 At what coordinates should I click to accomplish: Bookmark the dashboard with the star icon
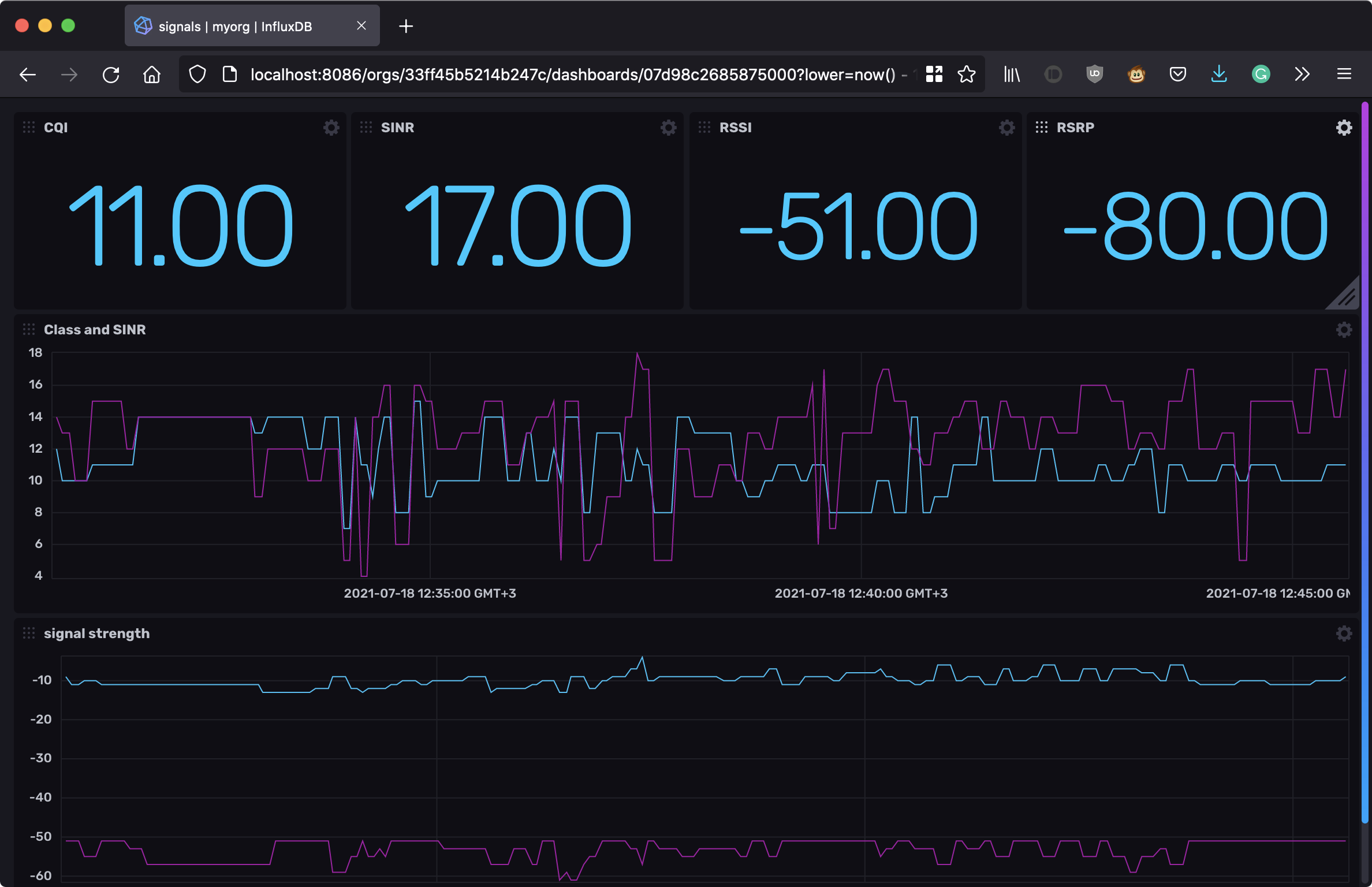coord(965,74)
